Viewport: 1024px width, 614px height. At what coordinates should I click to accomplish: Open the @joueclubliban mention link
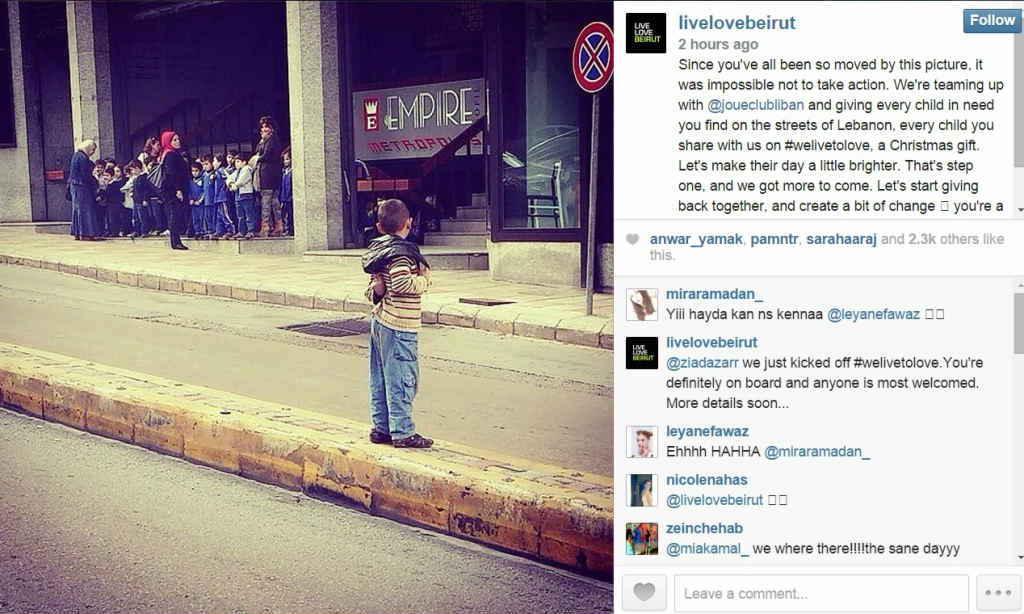756,105
